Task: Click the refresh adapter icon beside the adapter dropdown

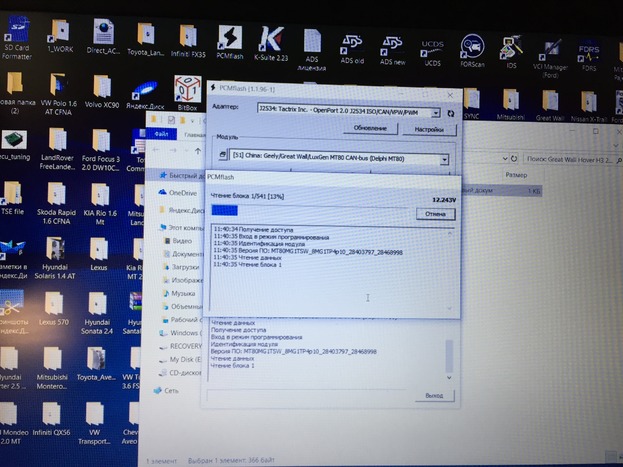Action: coord(451,114)
